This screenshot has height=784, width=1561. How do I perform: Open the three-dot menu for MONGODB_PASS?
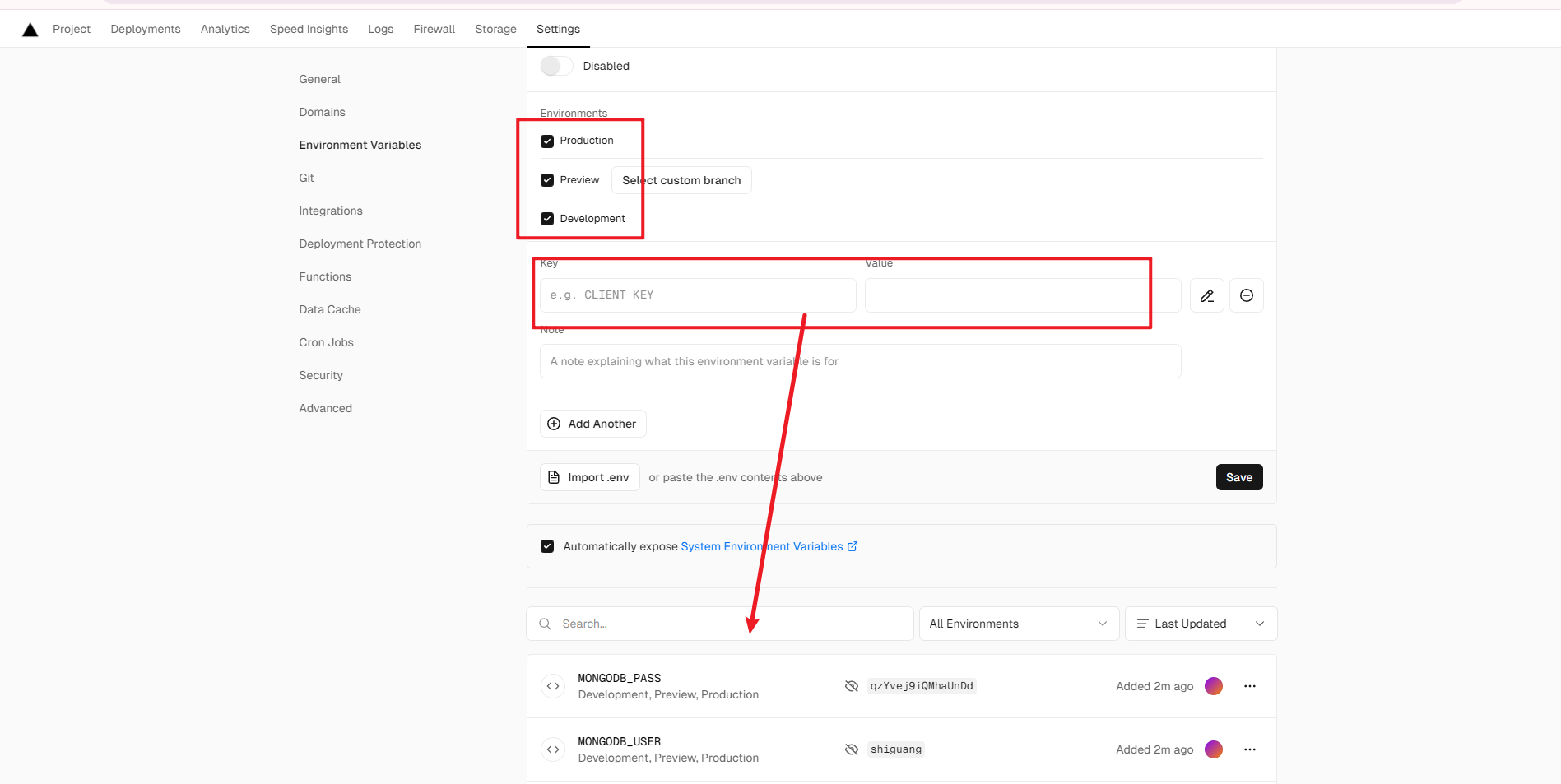1250,686
